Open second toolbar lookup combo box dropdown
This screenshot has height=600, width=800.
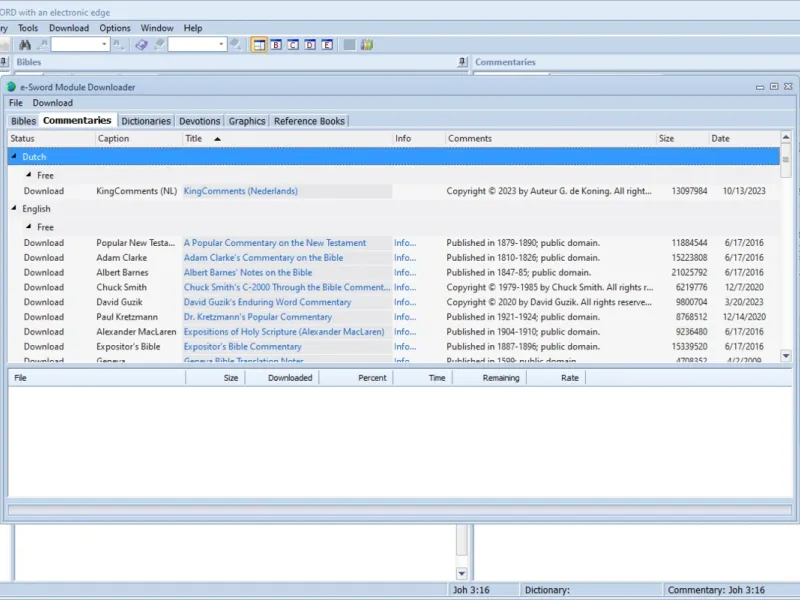click(x=221, y=44)
